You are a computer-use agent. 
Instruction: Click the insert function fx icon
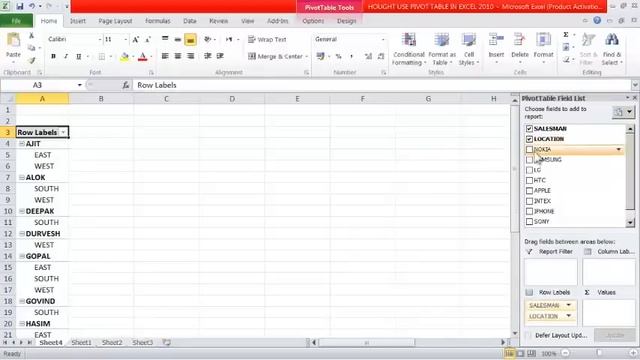126,85
